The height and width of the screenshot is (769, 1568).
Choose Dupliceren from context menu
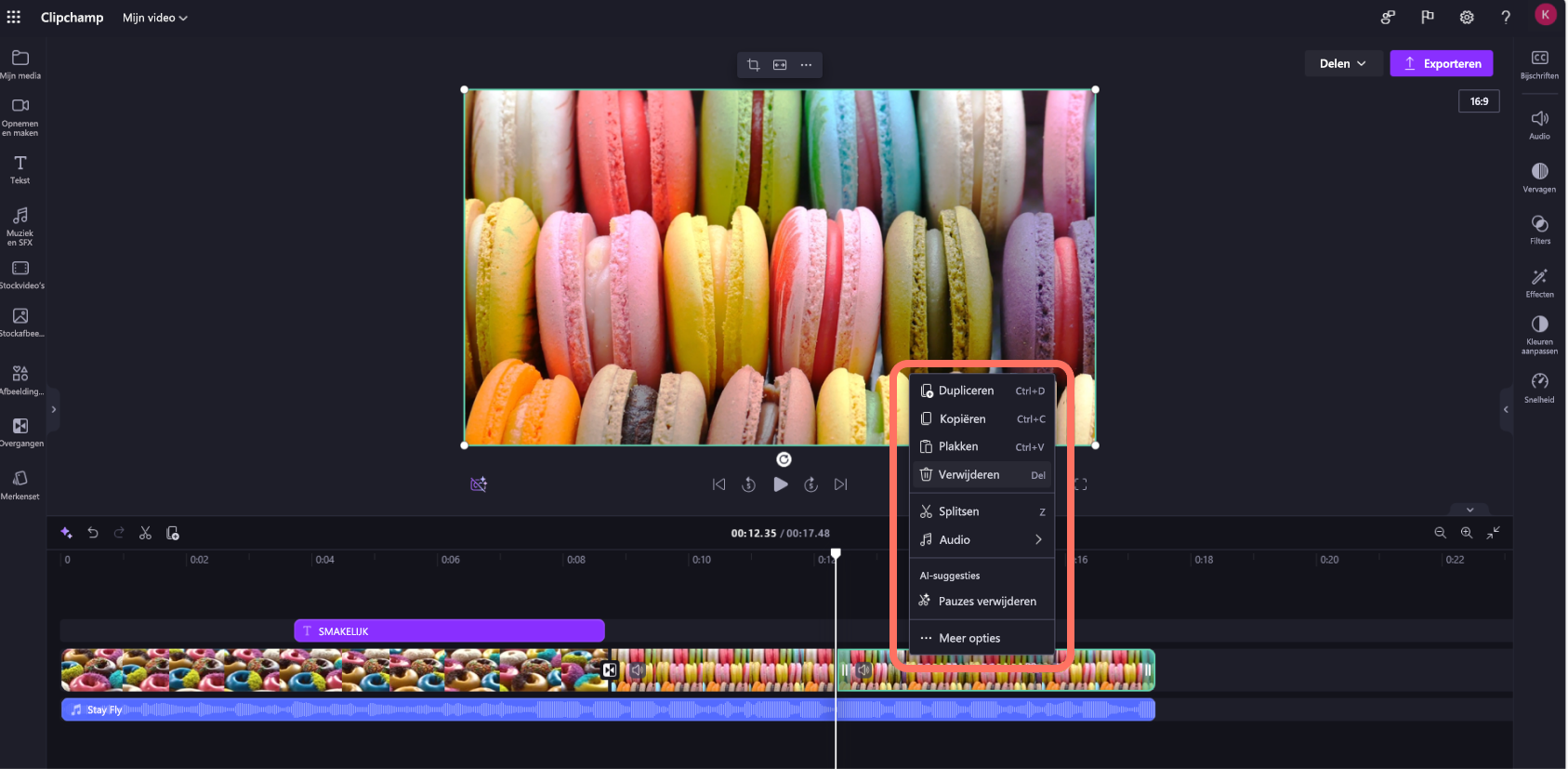(982, 391)
